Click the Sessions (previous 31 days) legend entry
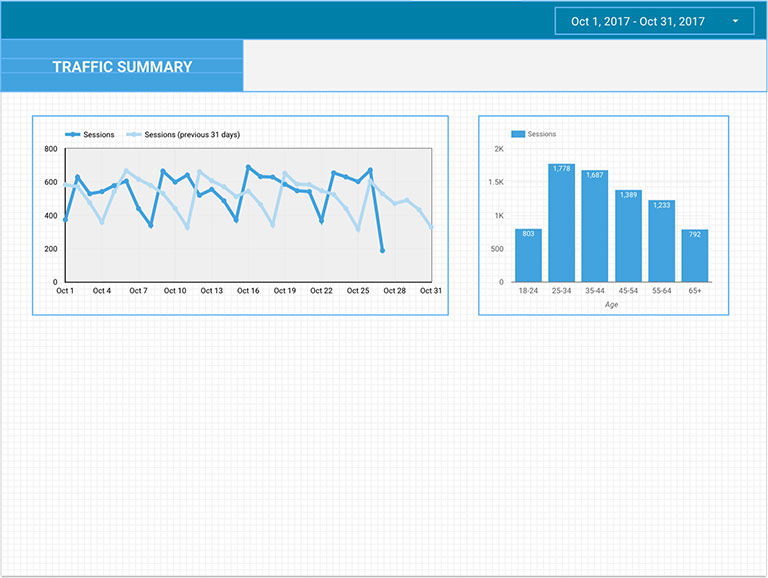This screenshot has width=768, height=578. (x=183, y=134)
